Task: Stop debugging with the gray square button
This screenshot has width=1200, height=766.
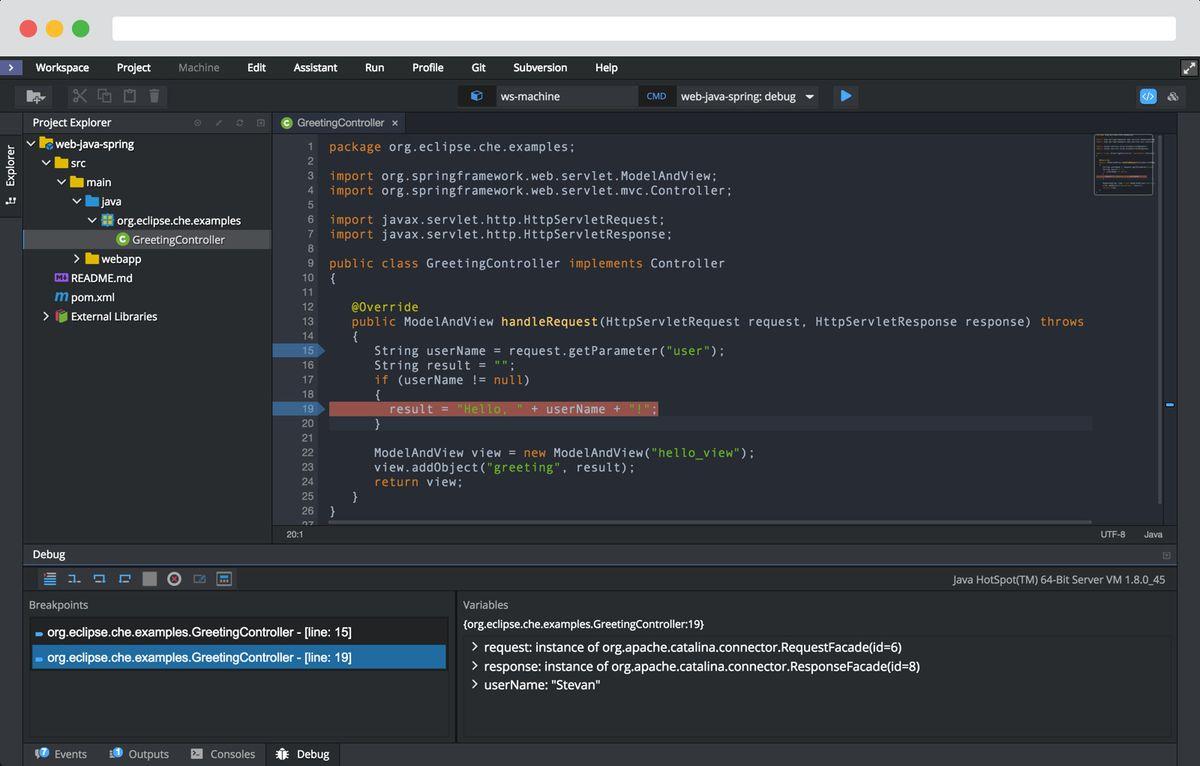Action: (149, 579)
